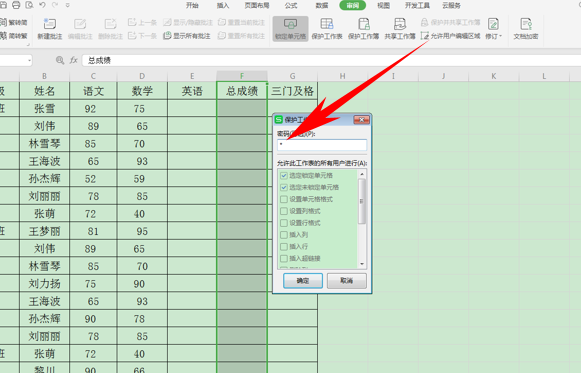Click 下一条 next comment
Viewport: 582px width, 373px height.
tap(142, 36)
